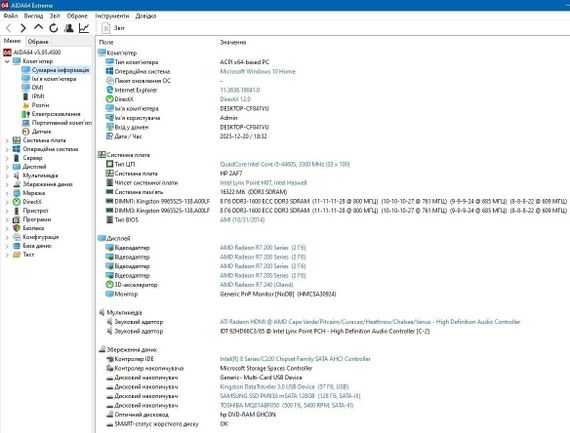Viewport: 570px width, 433px height.
Task: Open the user profile toolbar icon
Action: pyautogui.click(x=69, y=28)
